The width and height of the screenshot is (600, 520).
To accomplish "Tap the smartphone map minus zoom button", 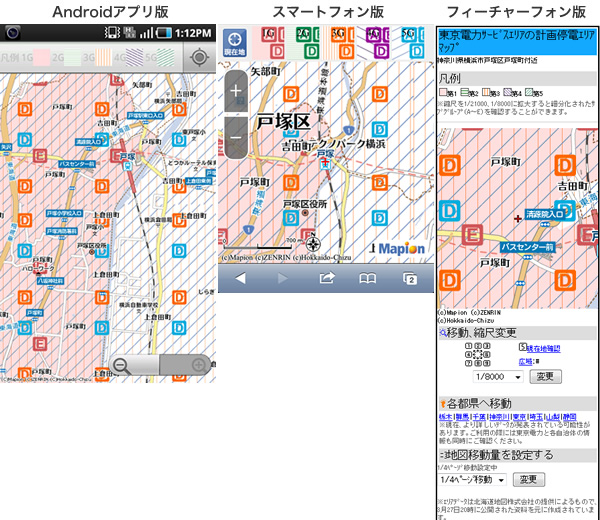I will (x=236, y=138).
